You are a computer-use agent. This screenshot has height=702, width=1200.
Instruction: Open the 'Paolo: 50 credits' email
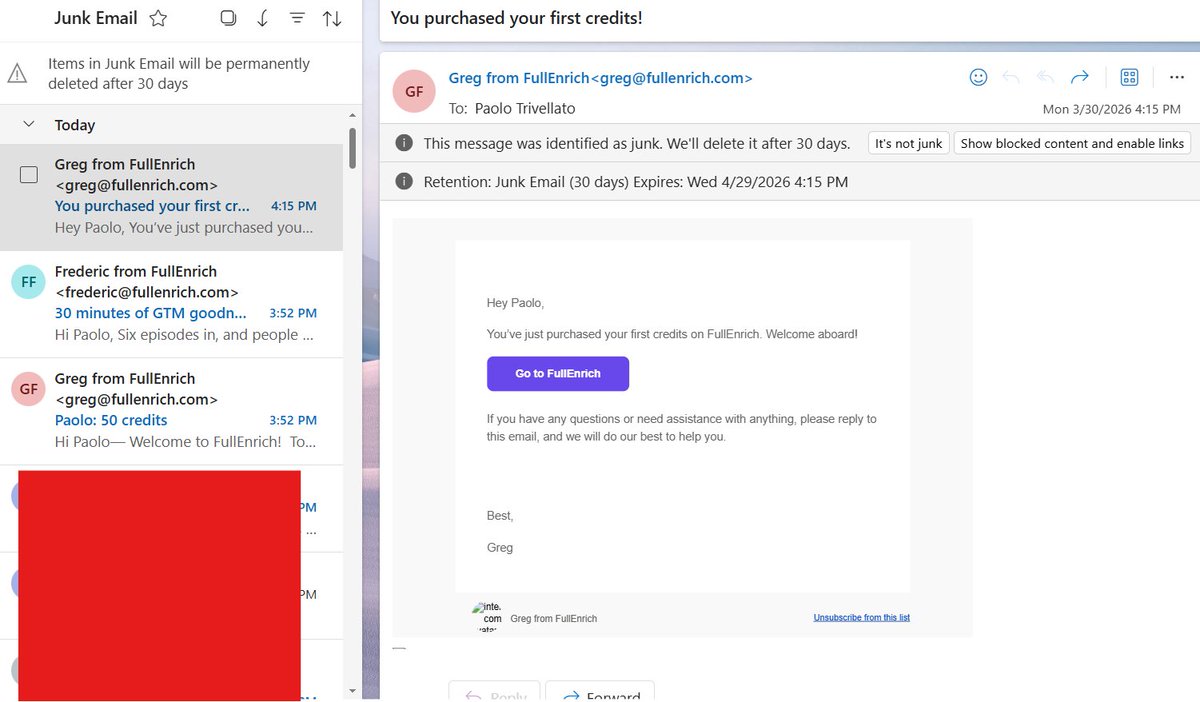coord(171,411)
